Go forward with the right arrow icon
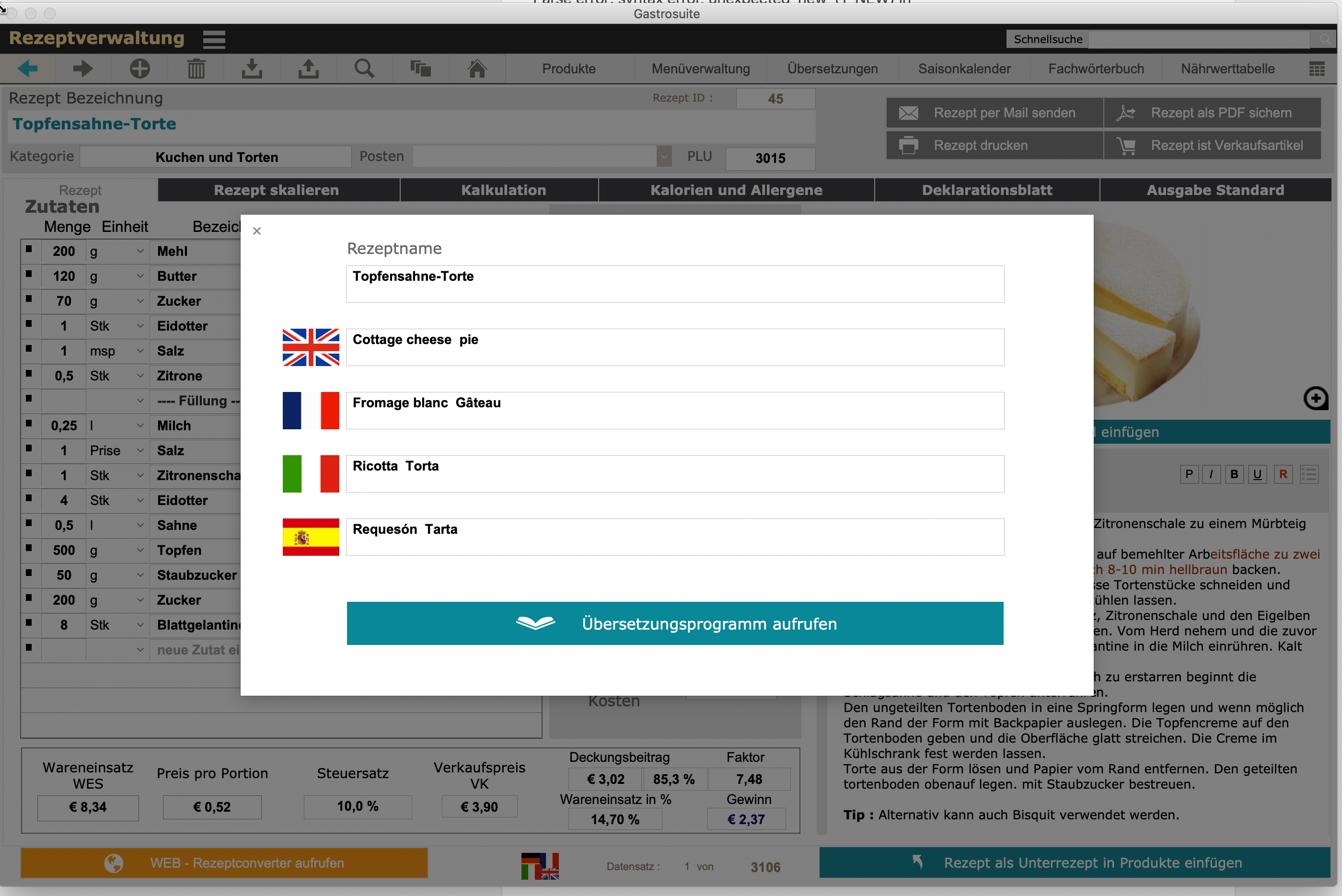The width and height of the screenshot is (1342, 896). (83, 69)
